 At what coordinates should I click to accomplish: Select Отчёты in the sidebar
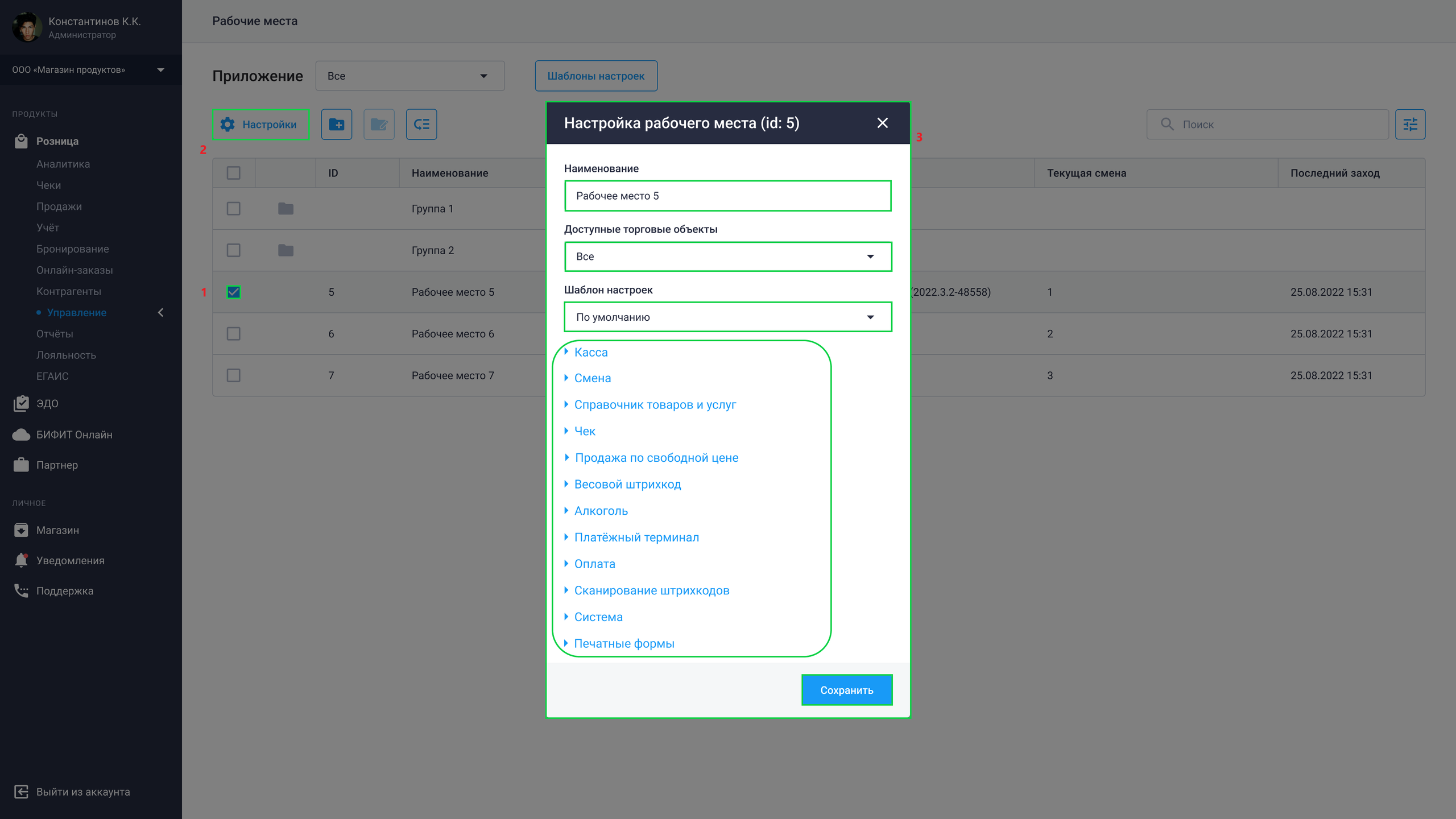55,334
